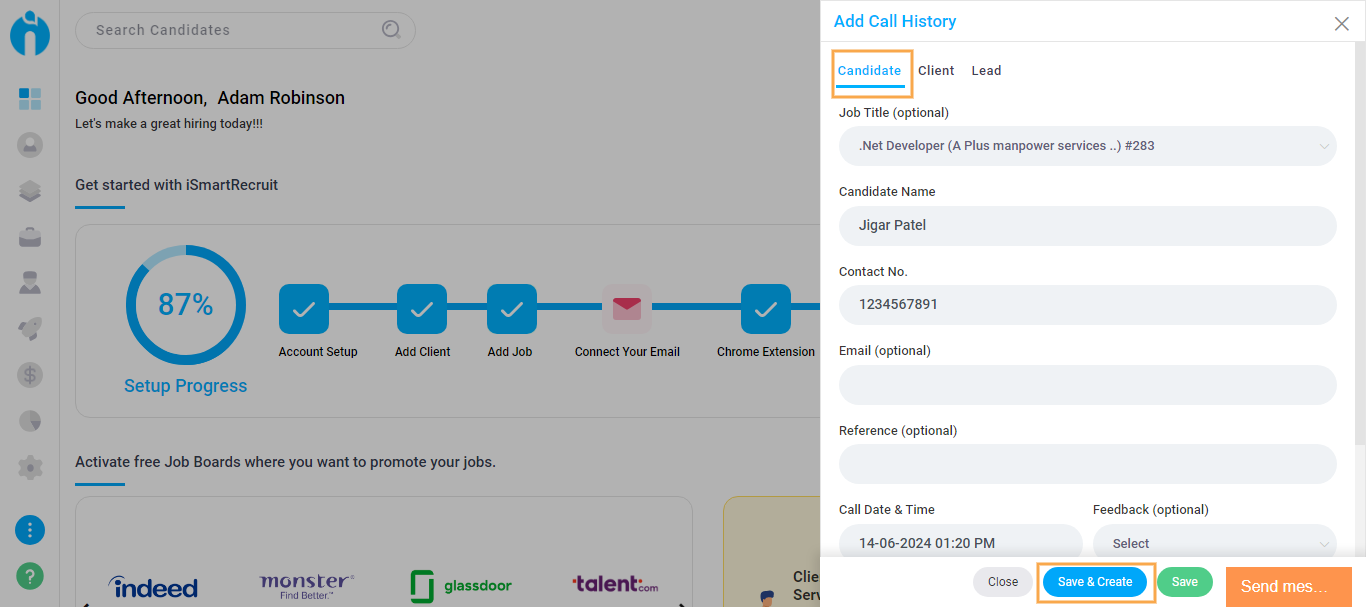Screen dimensions: 1366x607
Task: Open the Feedback Select dropdown
Action: click(x=1214, y=543)
